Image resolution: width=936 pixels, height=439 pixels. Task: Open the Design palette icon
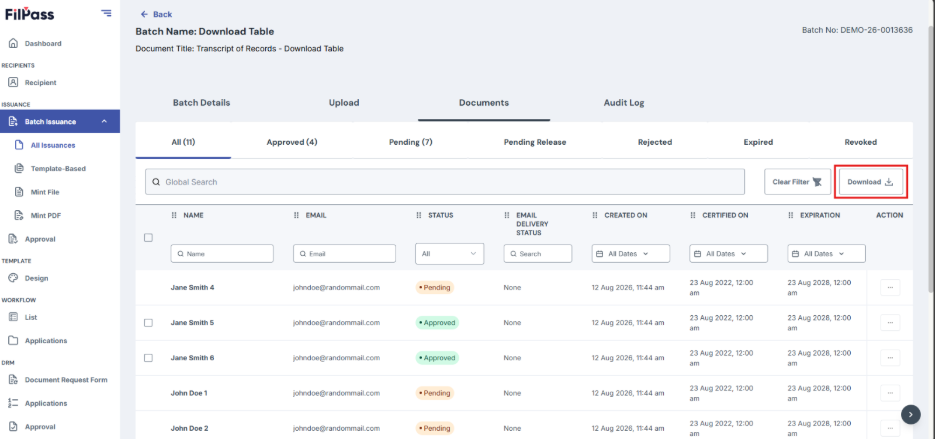coord(13,278)
